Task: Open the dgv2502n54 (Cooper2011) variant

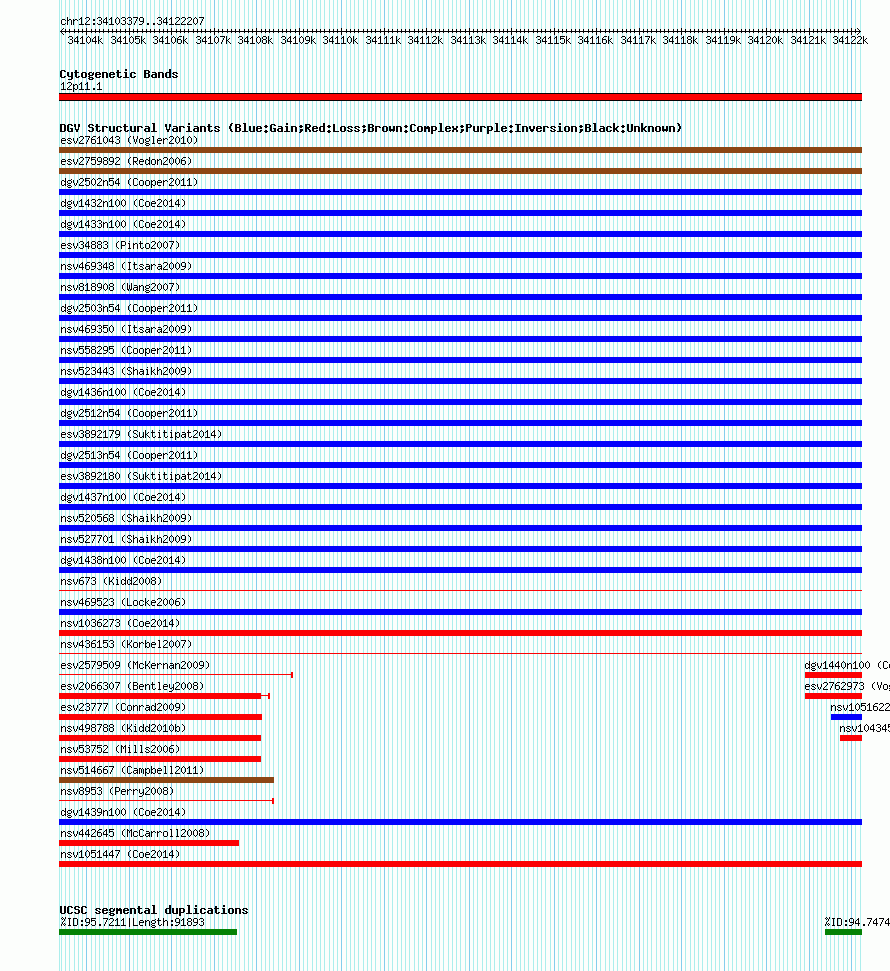Action: pyautogui.click(x=129, y=183)
